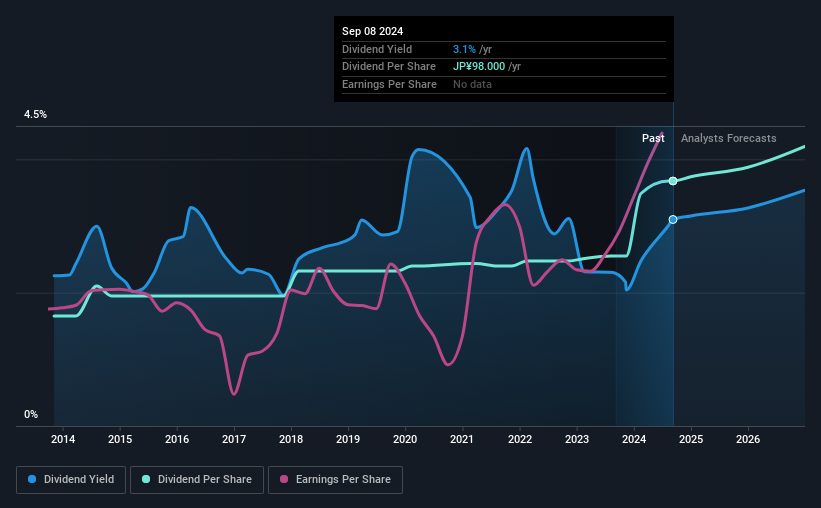This screenshot has width=821, height=508.
Task: Click the 2020 x-axis label
Action: pos(405,439)
